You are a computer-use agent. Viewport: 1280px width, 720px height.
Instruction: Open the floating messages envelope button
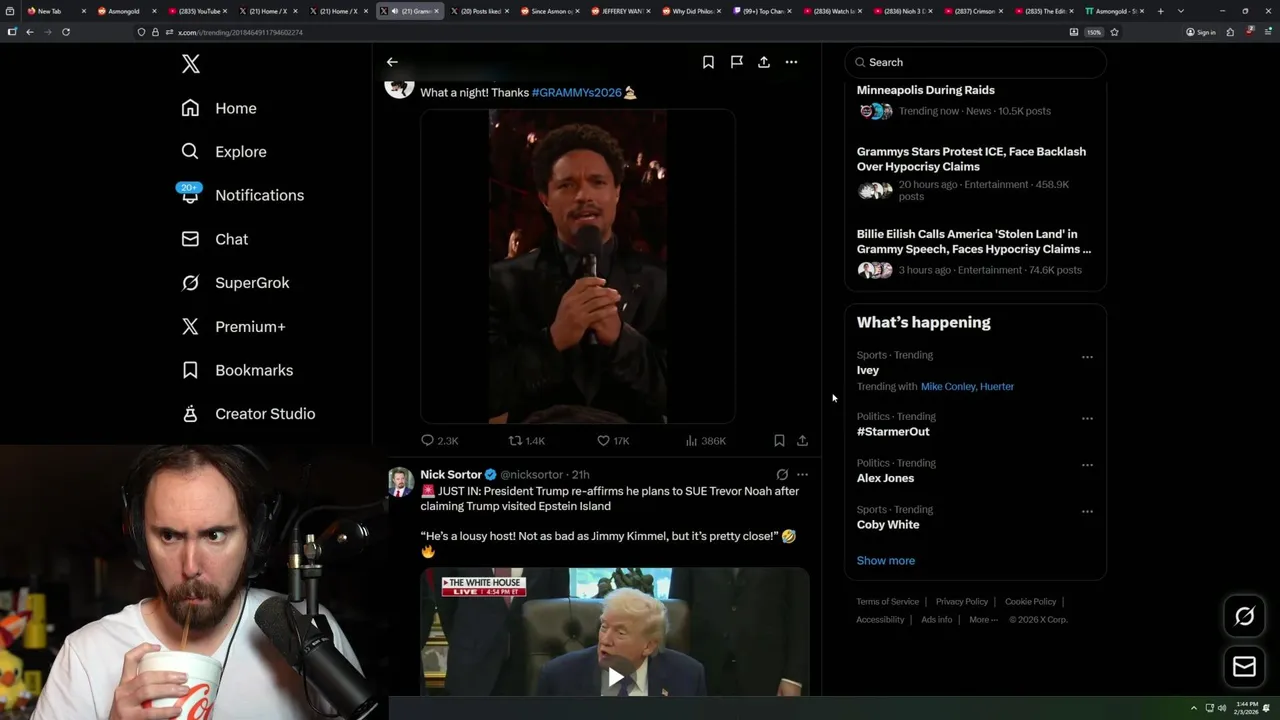pos(1245,667)
